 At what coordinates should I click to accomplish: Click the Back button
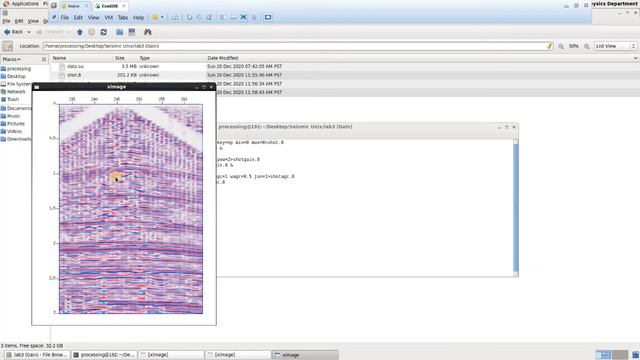coord(14,32)
